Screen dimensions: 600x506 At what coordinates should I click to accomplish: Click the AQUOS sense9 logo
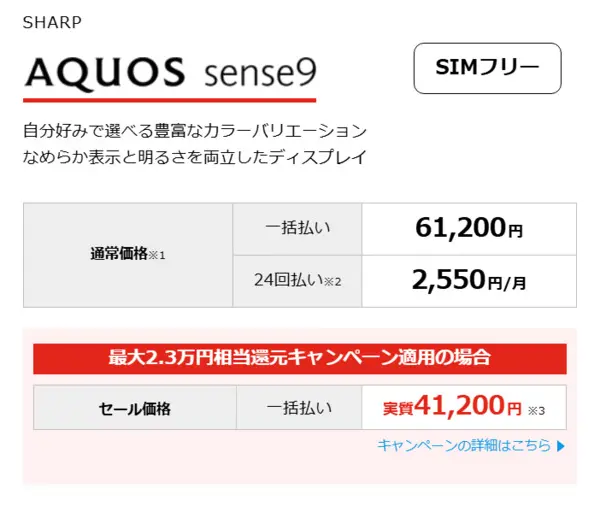(x=169, y=72)
